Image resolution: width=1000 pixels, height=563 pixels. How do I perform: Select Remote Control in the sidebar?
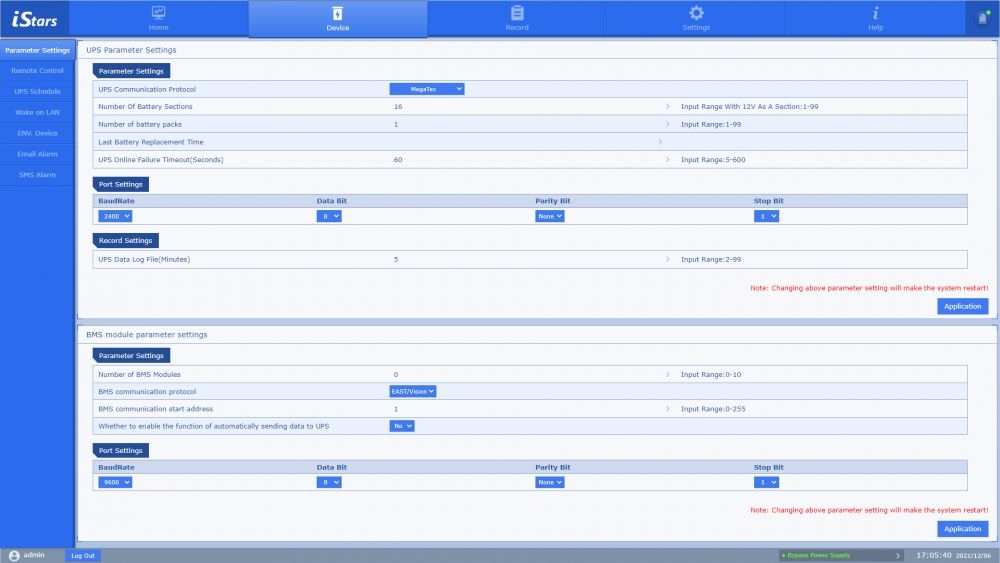tap(37, 71)
